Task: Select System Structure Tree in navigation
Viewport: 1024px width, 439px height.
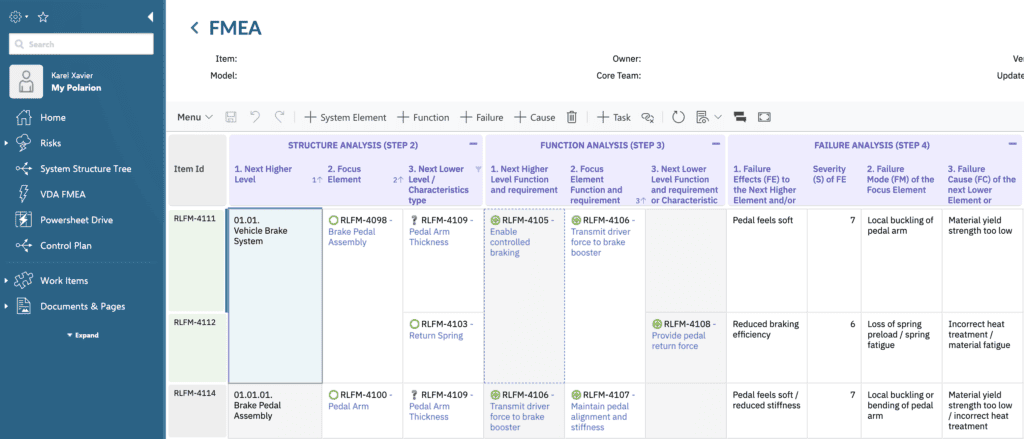Action: (x=85, y=169)
